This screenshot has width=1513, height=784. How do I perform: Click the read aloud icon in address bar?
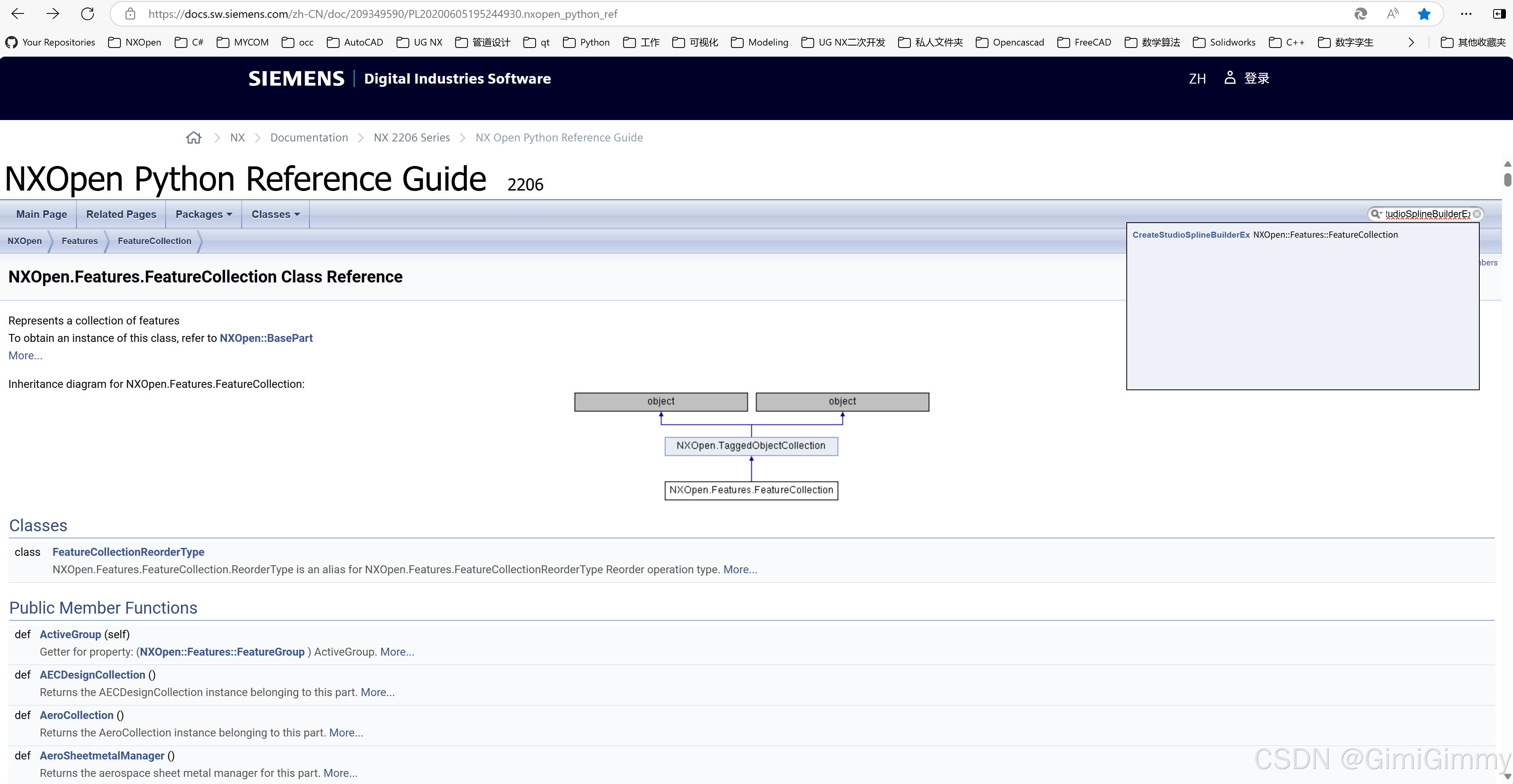coord(1392,14)
